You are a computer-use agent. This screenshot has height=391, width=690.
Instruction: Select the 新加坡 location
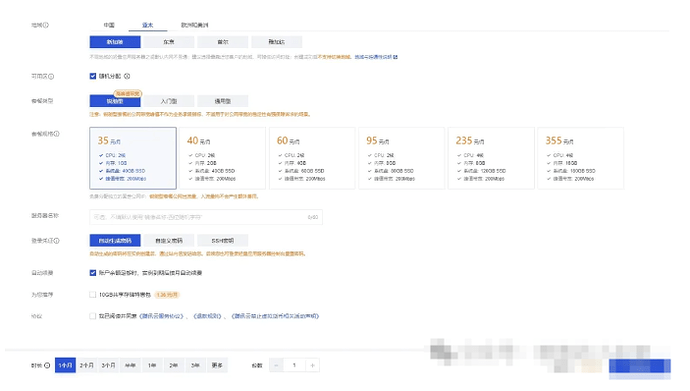click(115, 42)
